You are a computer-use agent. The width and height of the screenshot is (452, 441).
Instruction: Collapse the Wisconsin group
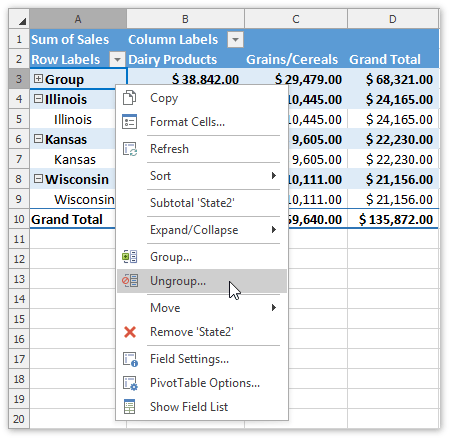coord(38,179)
